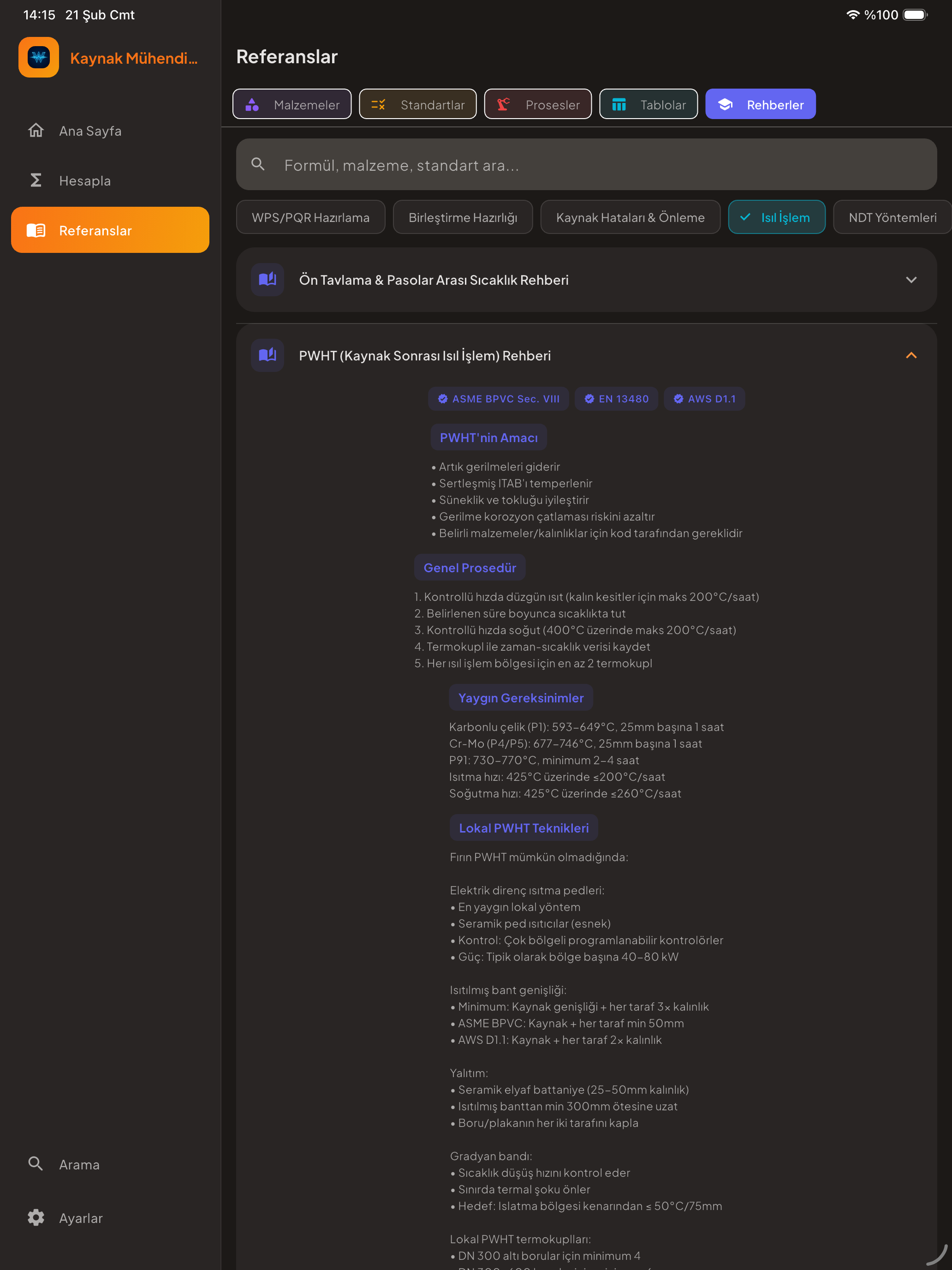
Task: Switch to the Prosesler tab
Action: 538,104
